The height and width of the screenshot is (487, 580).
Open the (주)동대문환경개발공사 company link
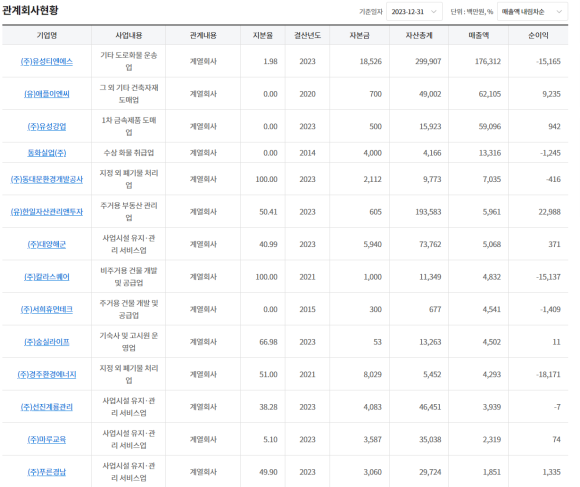47,179
